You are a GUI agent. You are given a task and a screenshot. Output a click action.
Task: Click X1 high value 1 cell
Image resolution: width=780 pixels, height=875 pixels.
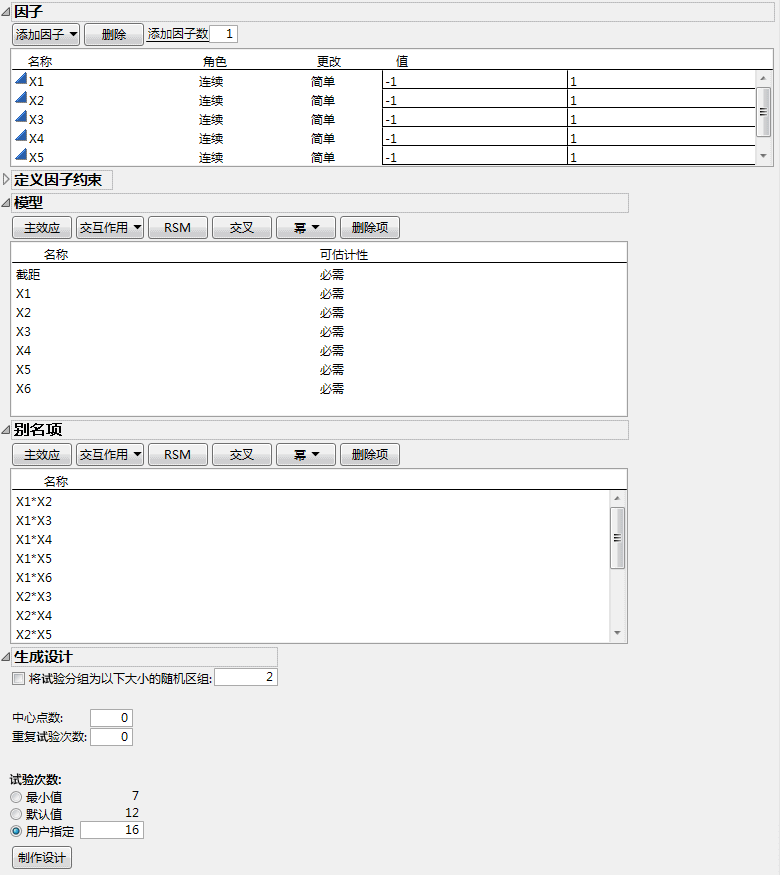click(x=662, y=81)
